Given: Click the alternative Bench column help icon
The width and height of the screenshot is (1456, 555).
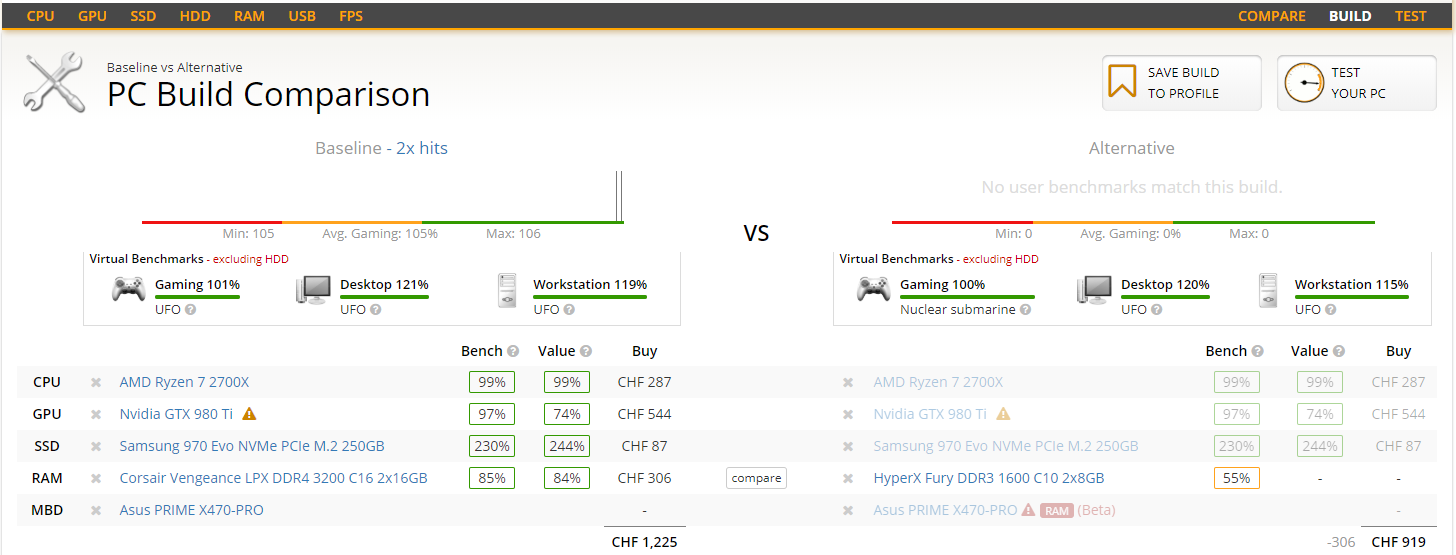Looking at the screenshot, I should pyautogui.click(x=1258, y=352).
